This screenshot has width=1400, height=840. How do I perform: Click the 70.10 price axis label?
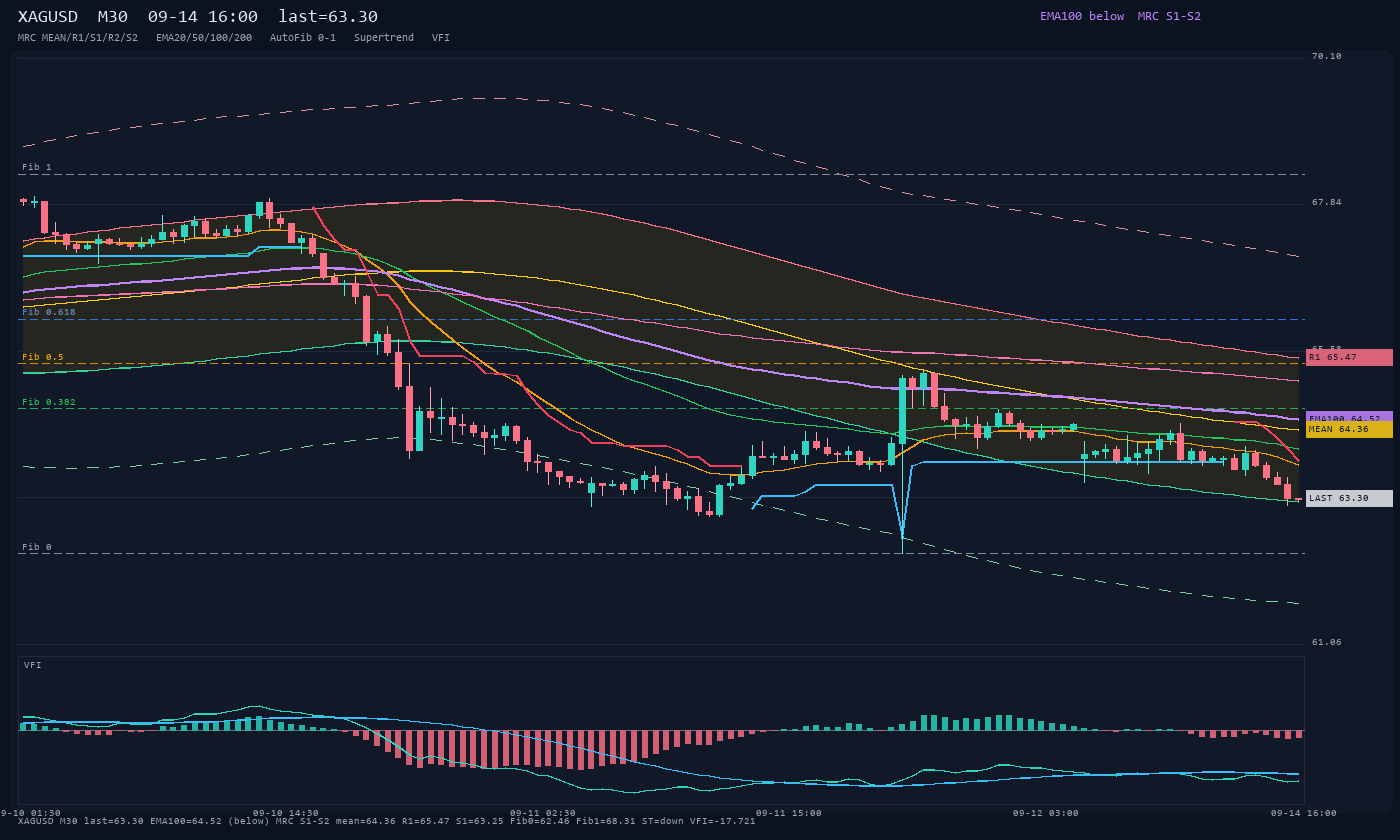[x=1327, y=56]
